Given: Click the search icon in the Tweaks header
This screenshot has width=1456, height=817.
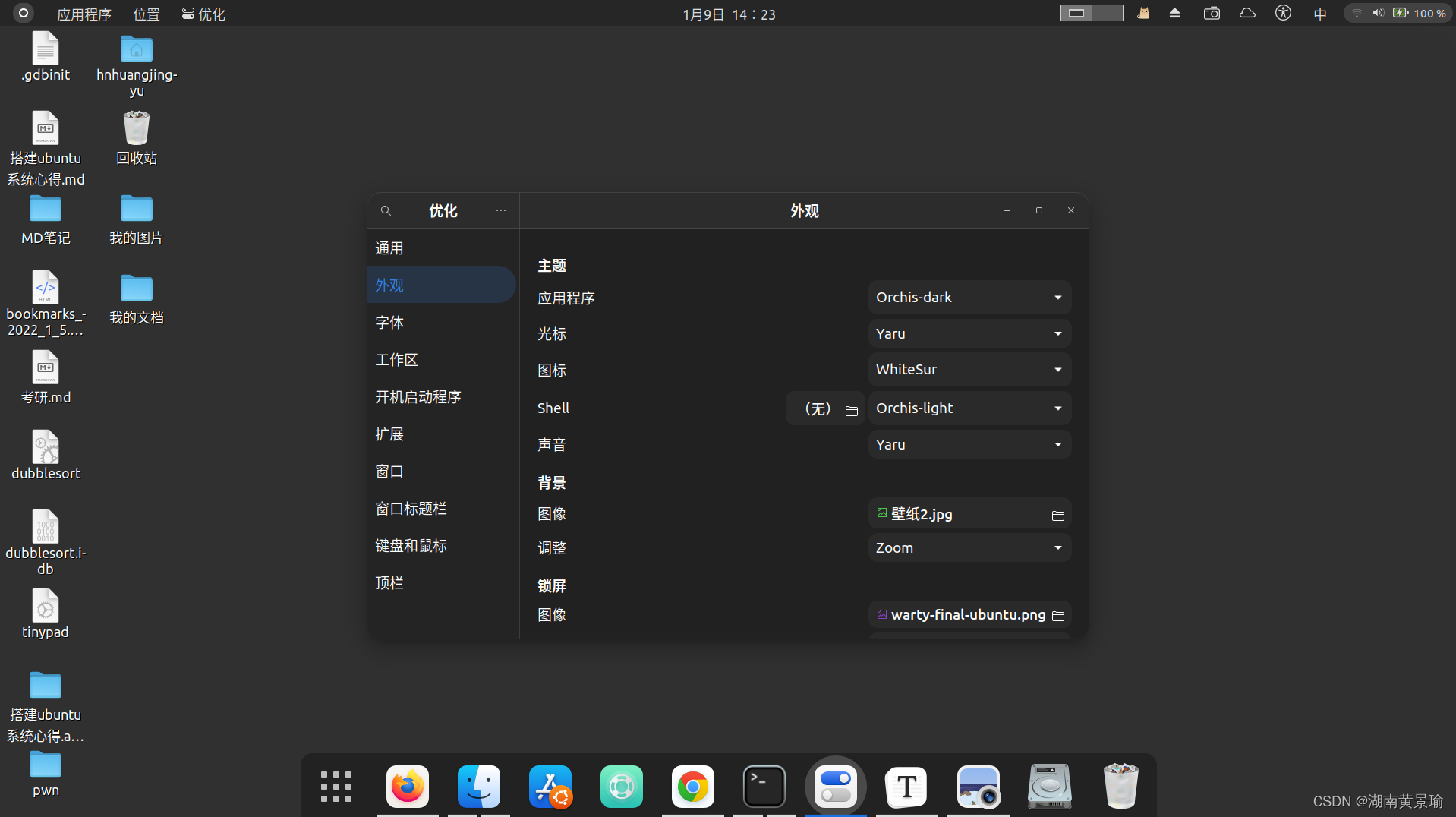Looking at the screenshot, I should [386, 211].
